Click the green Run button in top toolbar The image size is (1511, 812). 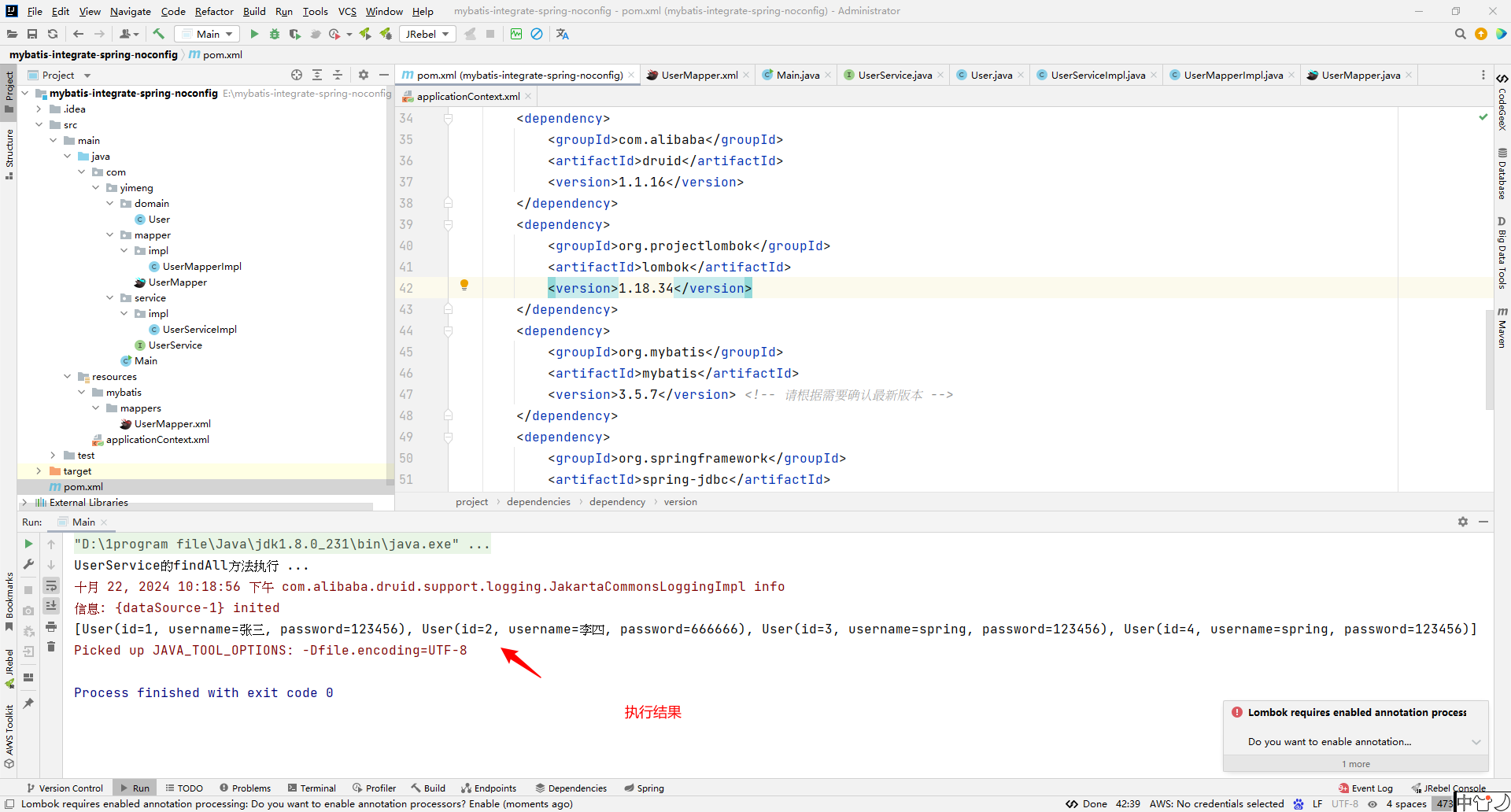pos(254,34)
